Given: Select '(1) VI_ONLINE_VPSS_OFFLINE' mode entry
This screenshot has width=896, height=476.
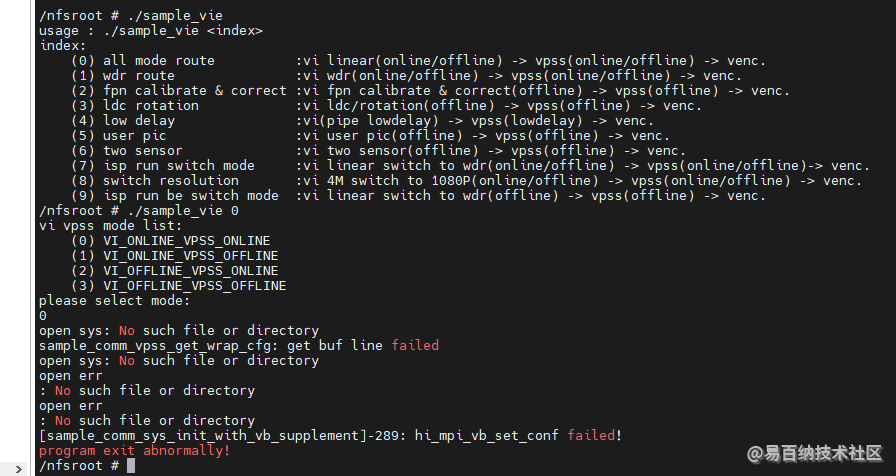Looking at the screenshot, I should (175, 256).
